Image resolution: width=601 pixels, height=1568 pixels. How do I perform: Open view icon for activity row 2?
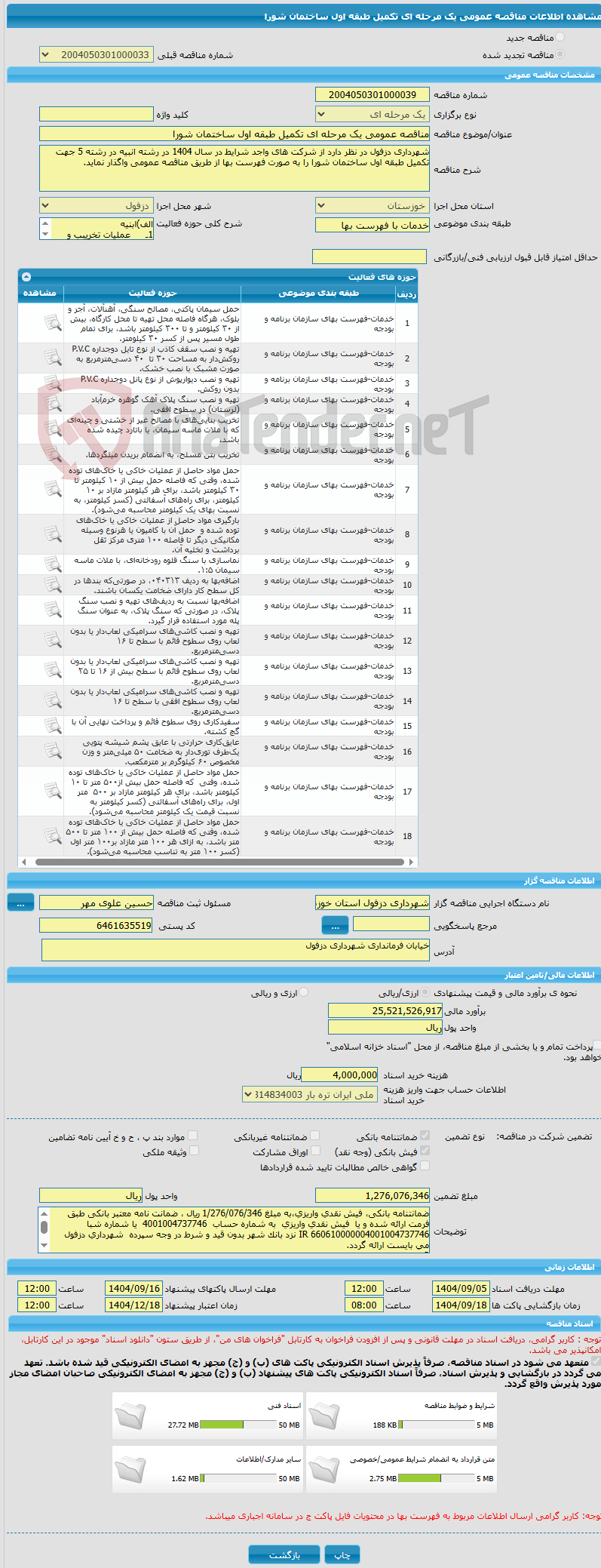pos(52,358)
